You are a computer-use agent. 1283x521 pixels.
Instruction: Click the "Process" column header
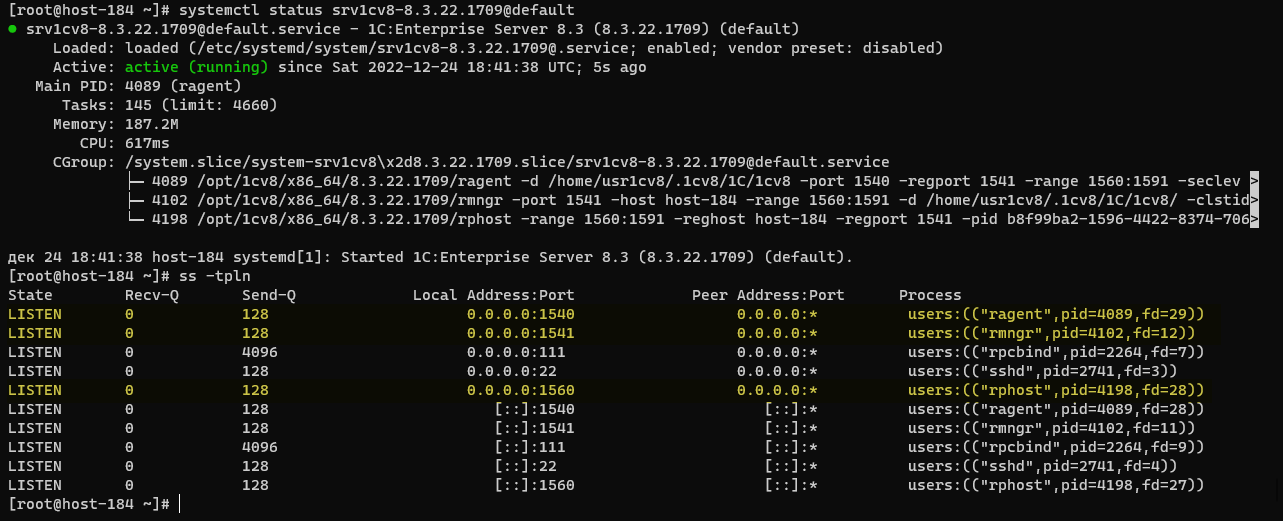pyautogui.click(x=932, y=295)
